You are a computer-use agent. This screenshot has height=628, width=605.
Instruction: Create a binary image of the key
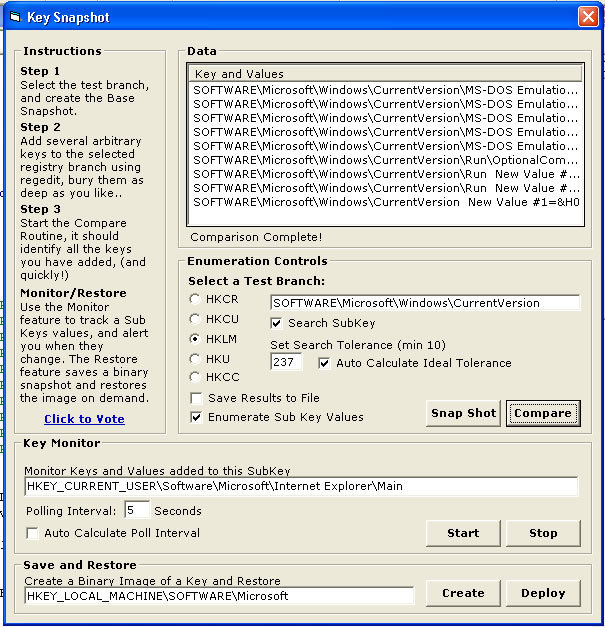coord(463,593)
